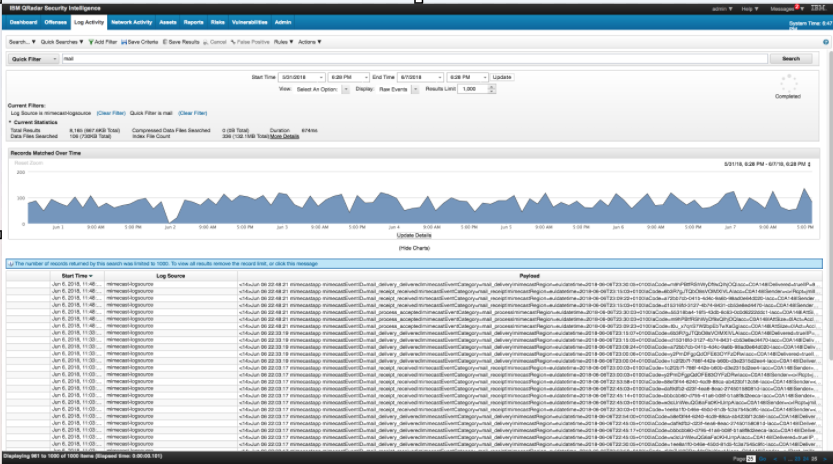
Task: Open the Quick Filter dropdown
Action: click(x=32, y=59)
